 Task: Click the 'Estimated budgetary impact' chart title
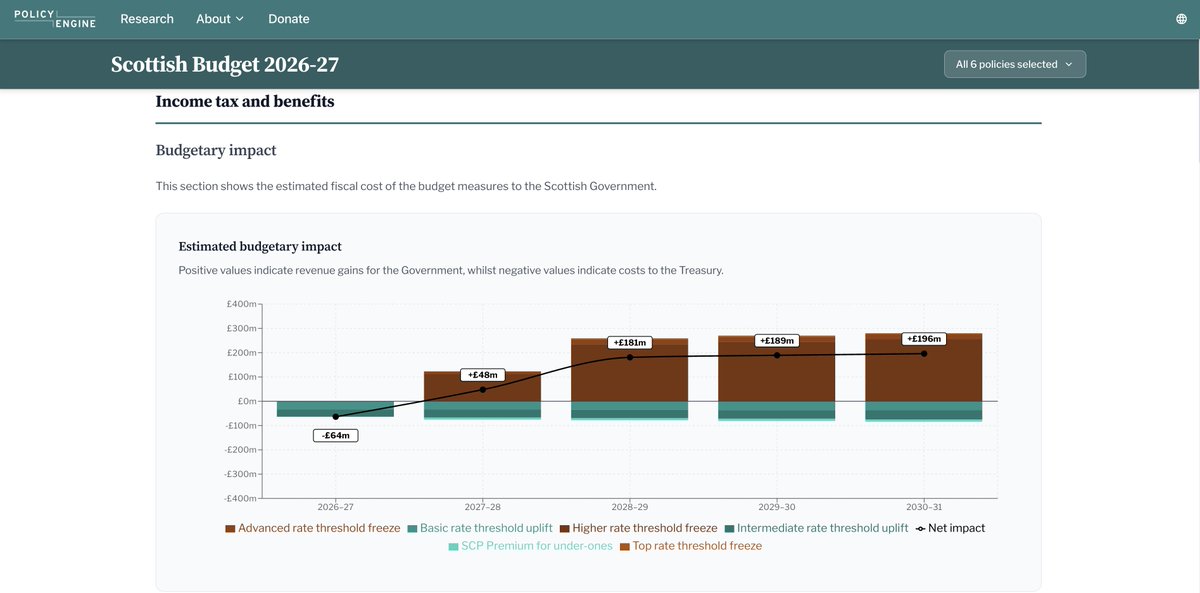click(260, 246)
